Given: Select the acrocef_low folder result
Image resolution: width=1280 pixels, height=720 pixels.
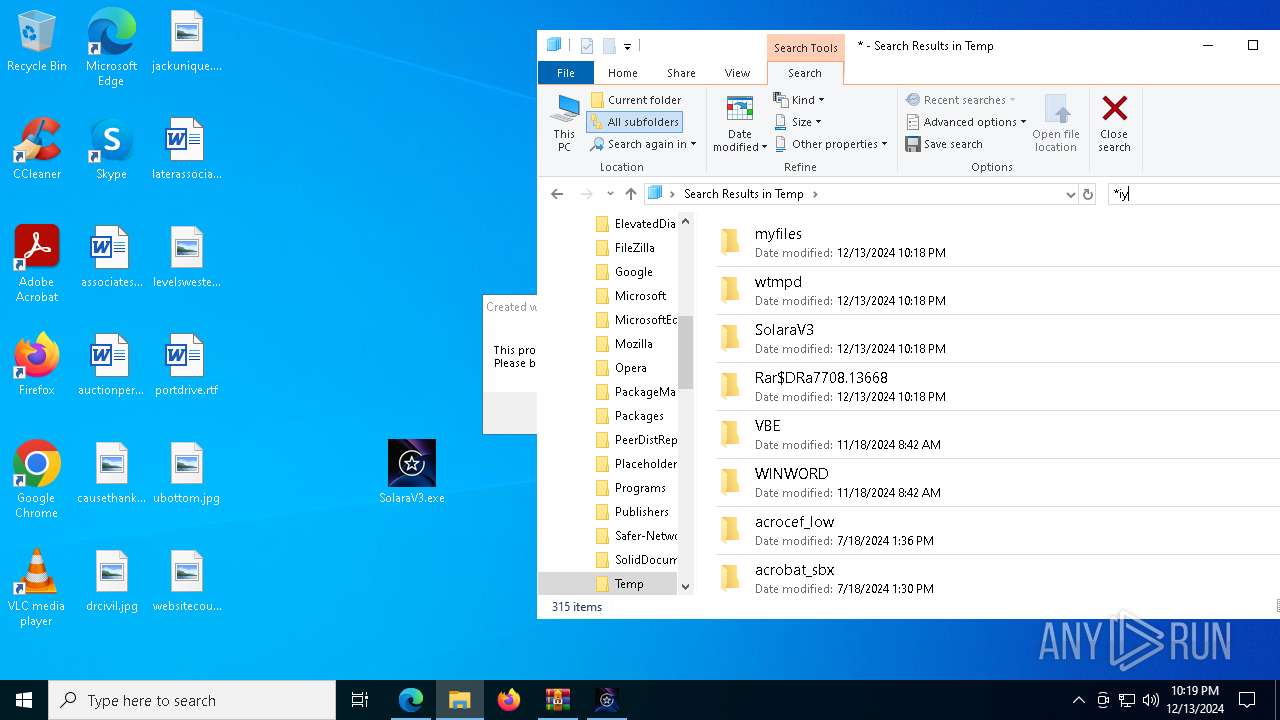Looking at the screenshot, I should (x=997, y=530).
